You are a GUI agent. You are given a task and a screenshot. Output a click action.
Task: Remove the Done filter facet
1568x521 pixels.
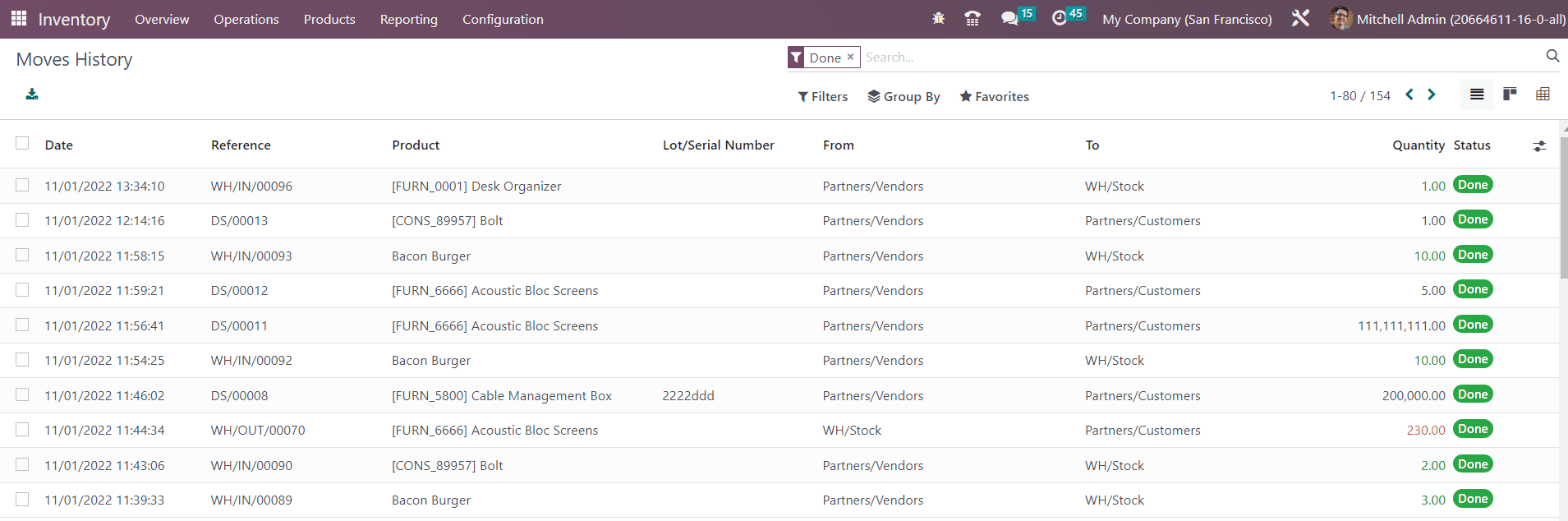[851, 57]
